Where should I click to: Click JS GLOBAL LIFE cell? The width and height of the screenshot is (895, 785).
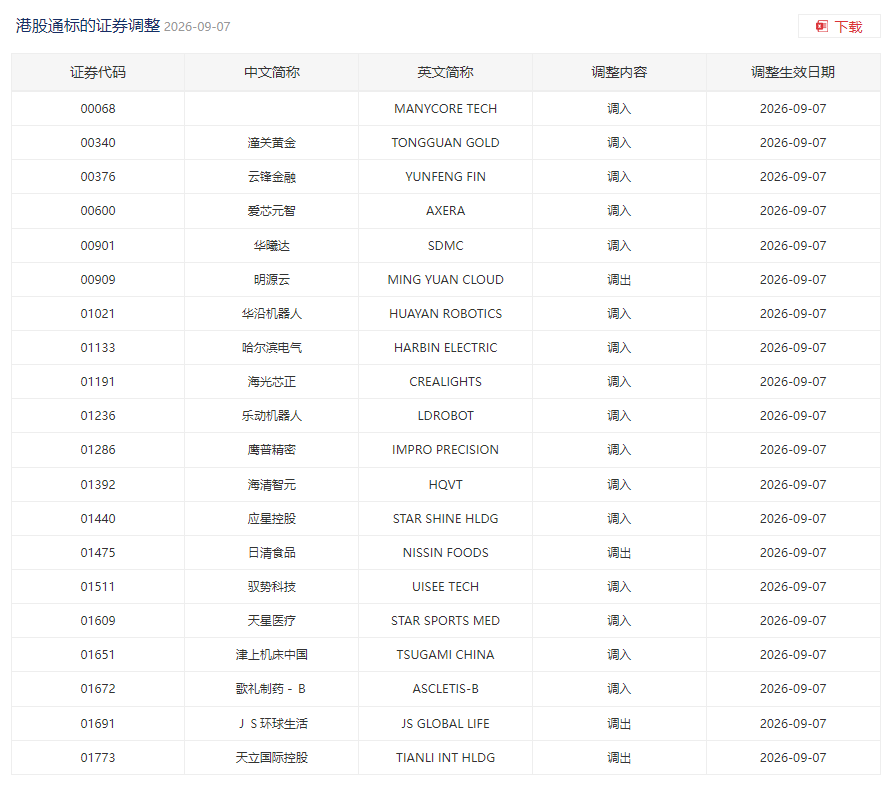[445, 724]
